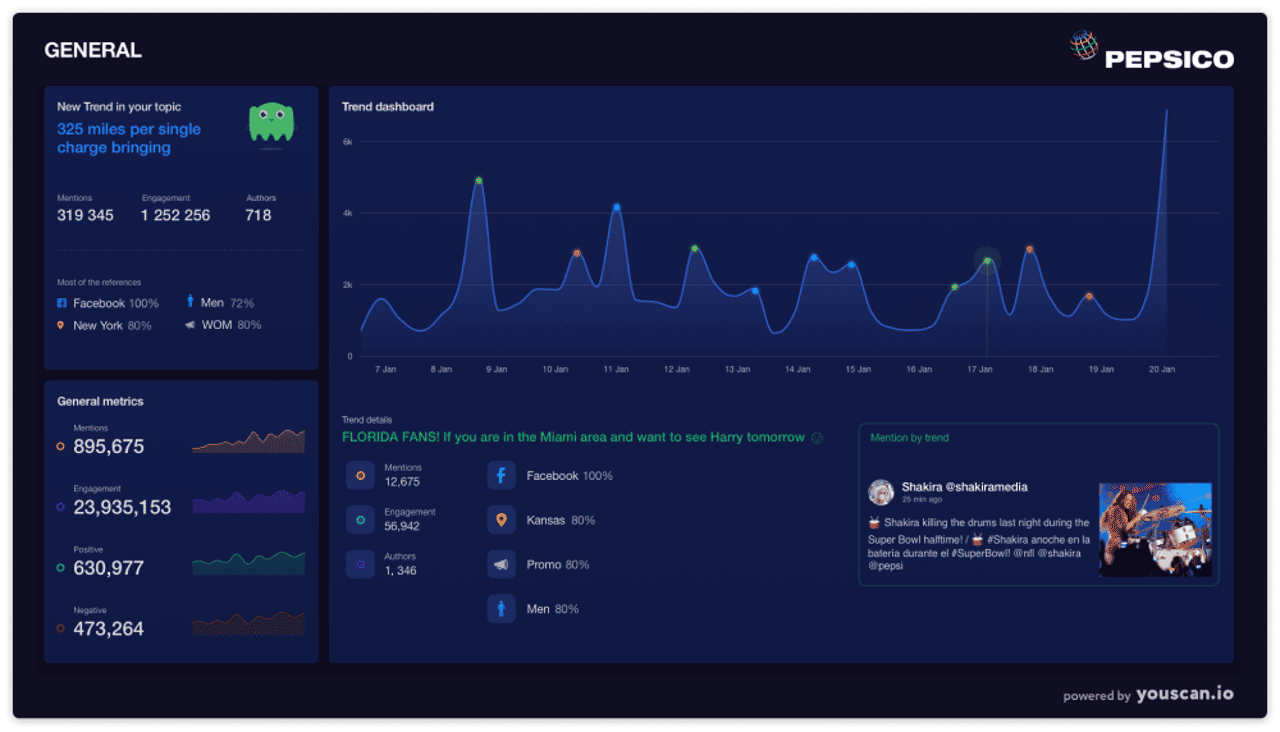Click the New York location pin icon
The height and width of the screenshot is (732, 1280).
point(61,325)
